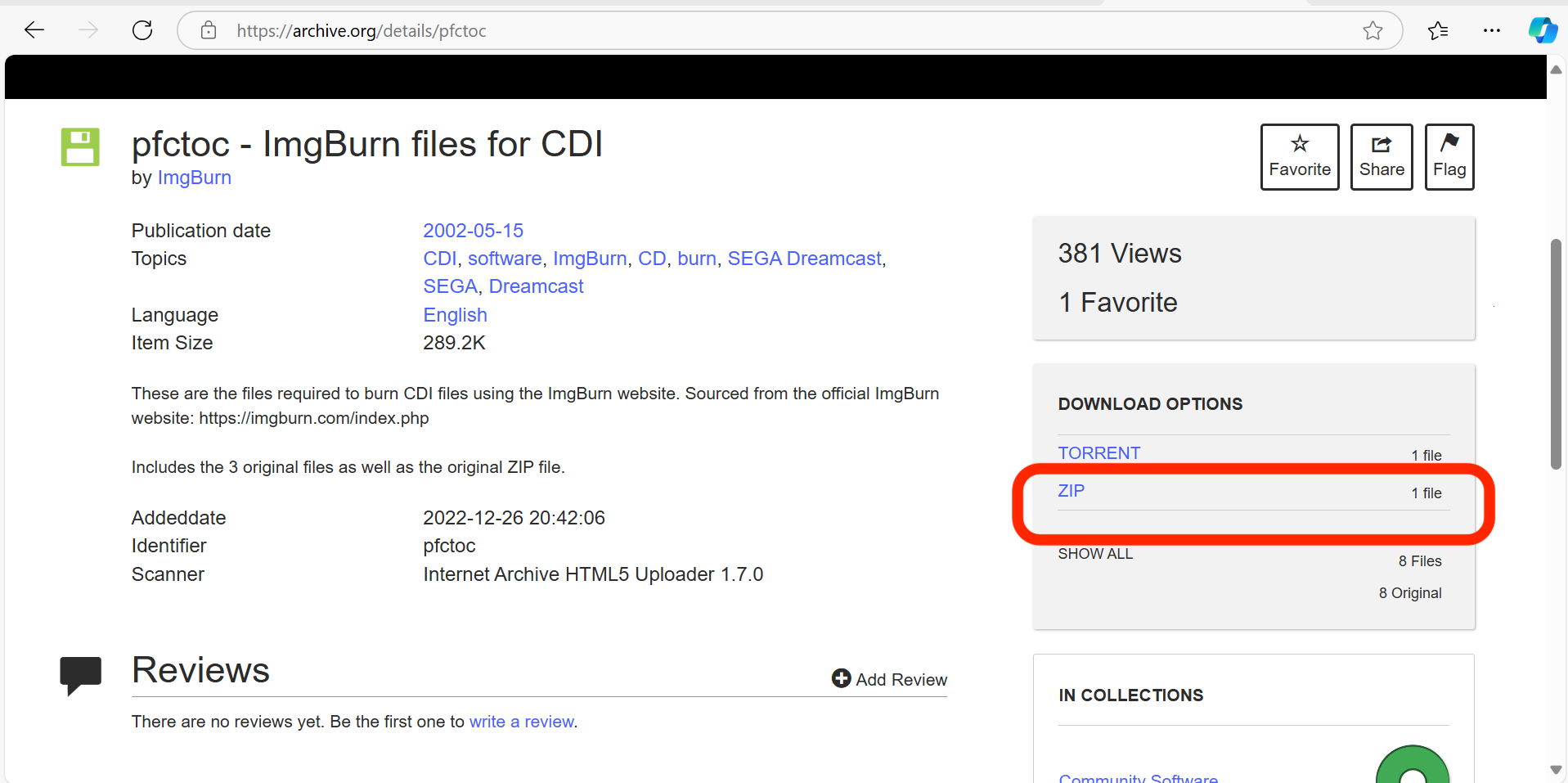Click the address bar URL field
The image size is (1568, 783).
(736, 31)
